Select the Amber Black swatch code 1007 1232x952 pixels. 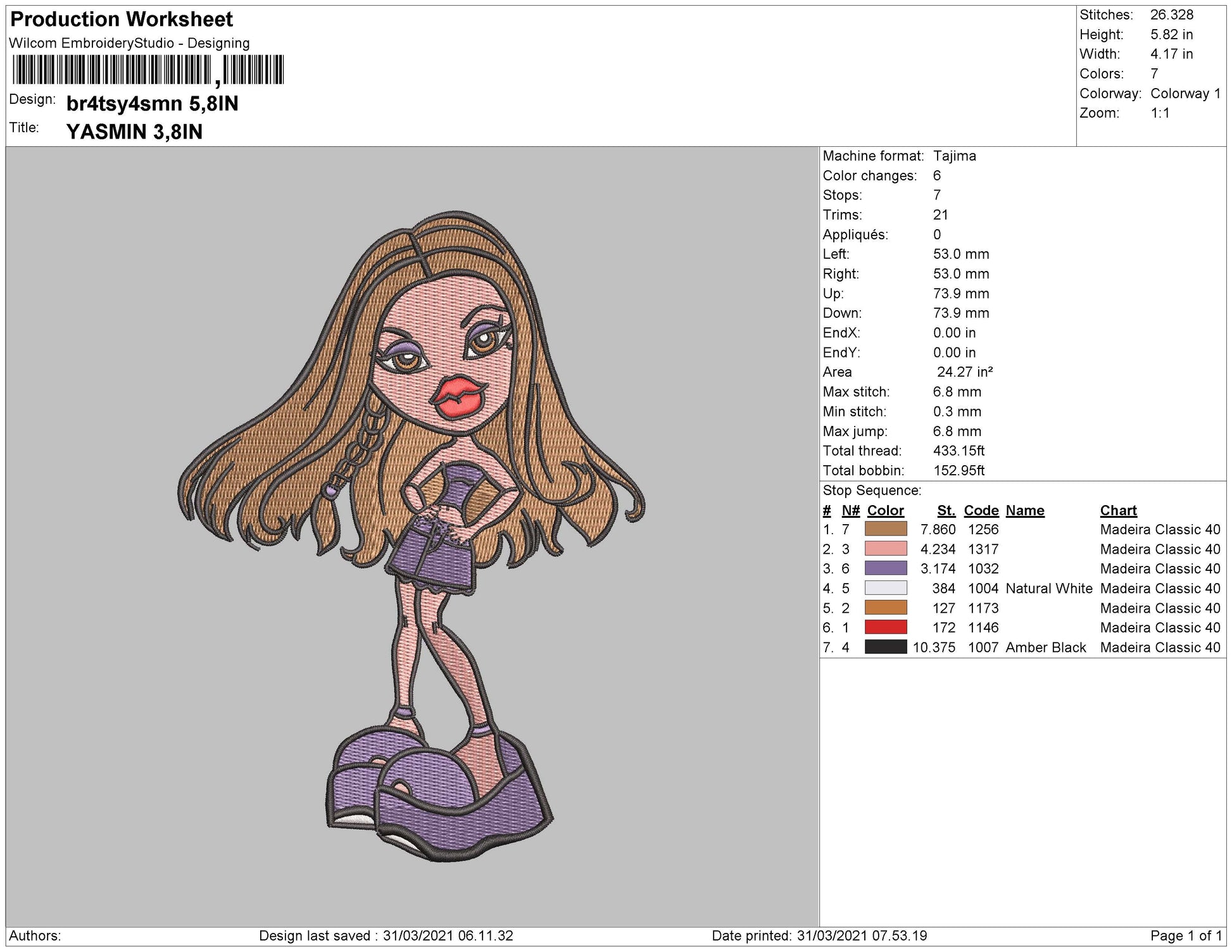(x=886, y=648)
